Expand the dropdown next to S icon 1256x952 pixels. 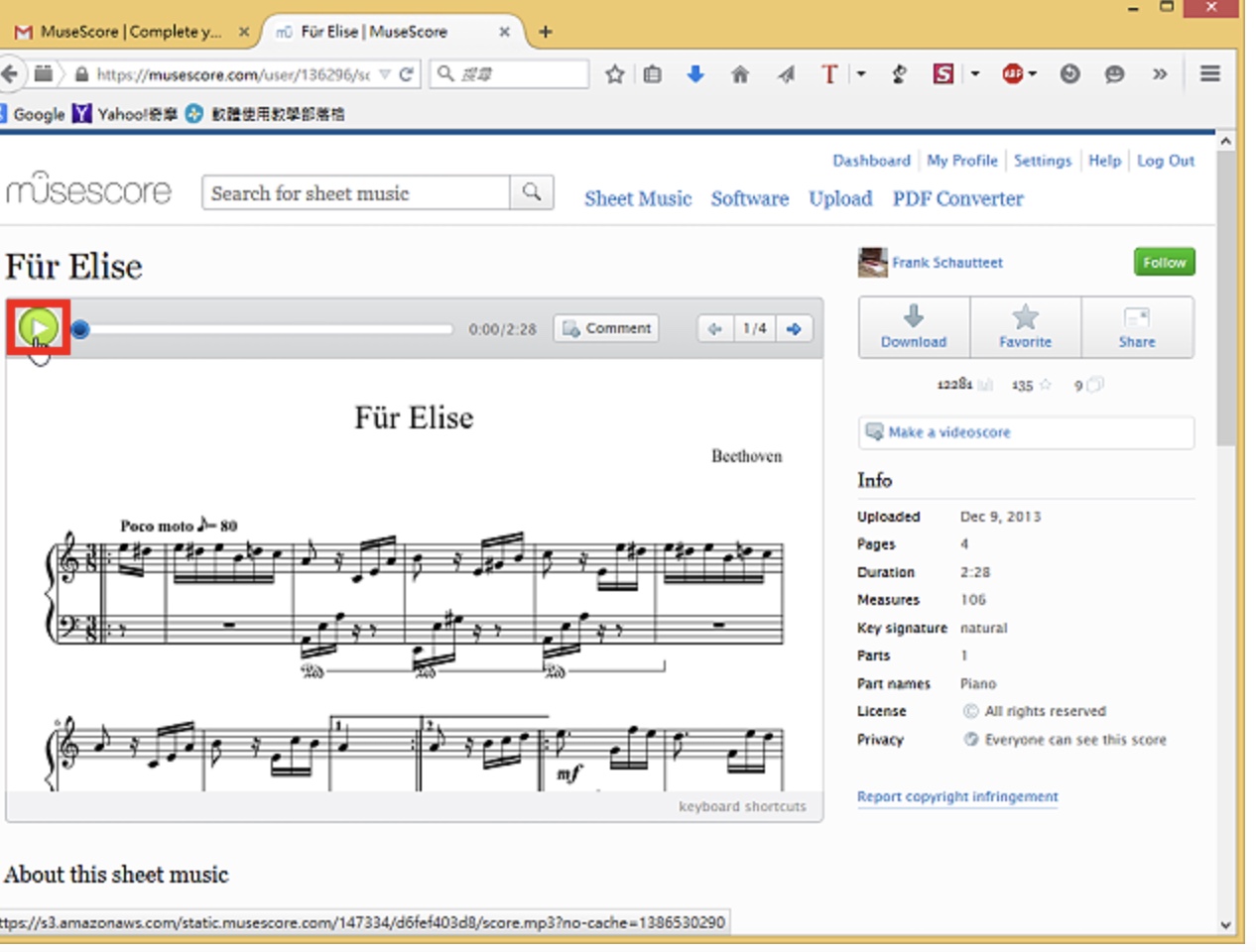[975, 74]
